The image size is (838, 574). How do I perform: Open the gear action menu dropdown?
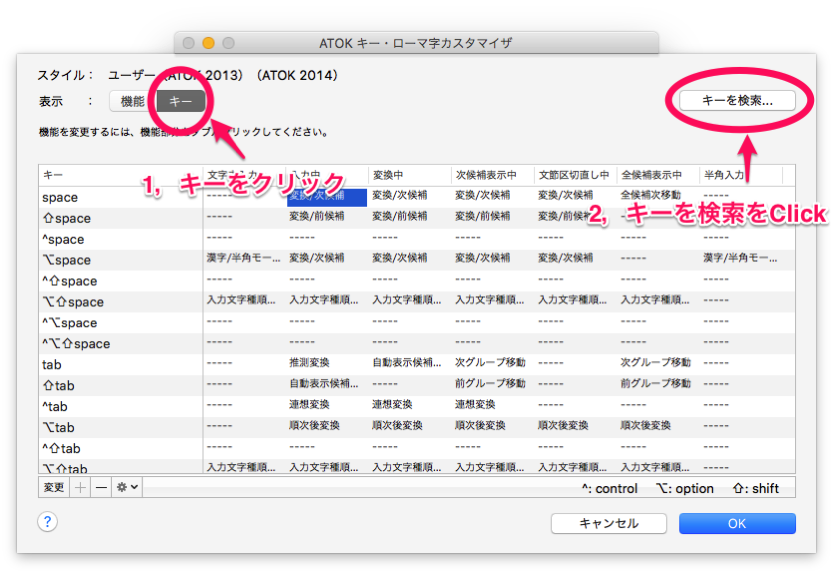click(x=127, y=487)
